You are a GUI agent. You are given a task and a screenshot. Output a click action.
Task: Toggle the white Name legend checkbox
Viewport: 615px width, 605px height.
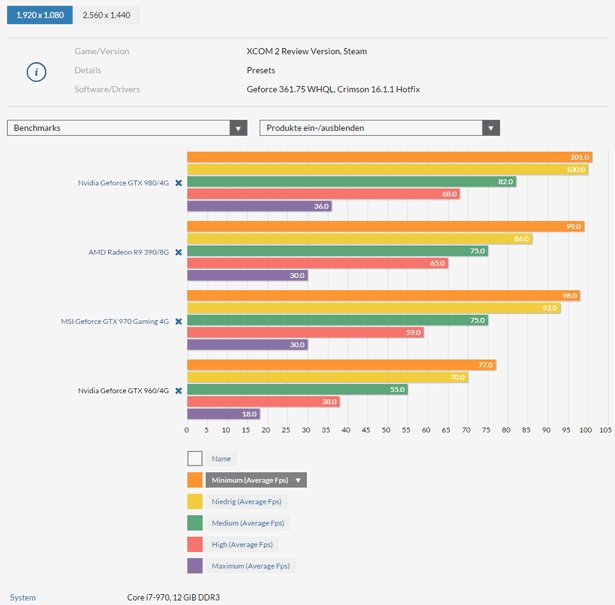(x=195, y=458)
